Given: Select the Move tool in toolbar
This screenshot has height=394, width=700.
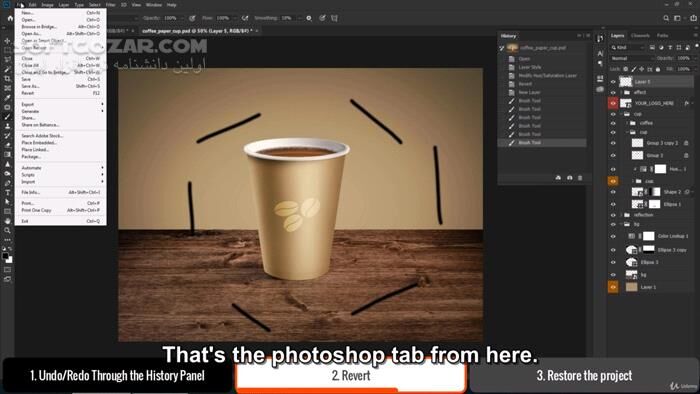Looking at the screenshot, I should point(7,41).
